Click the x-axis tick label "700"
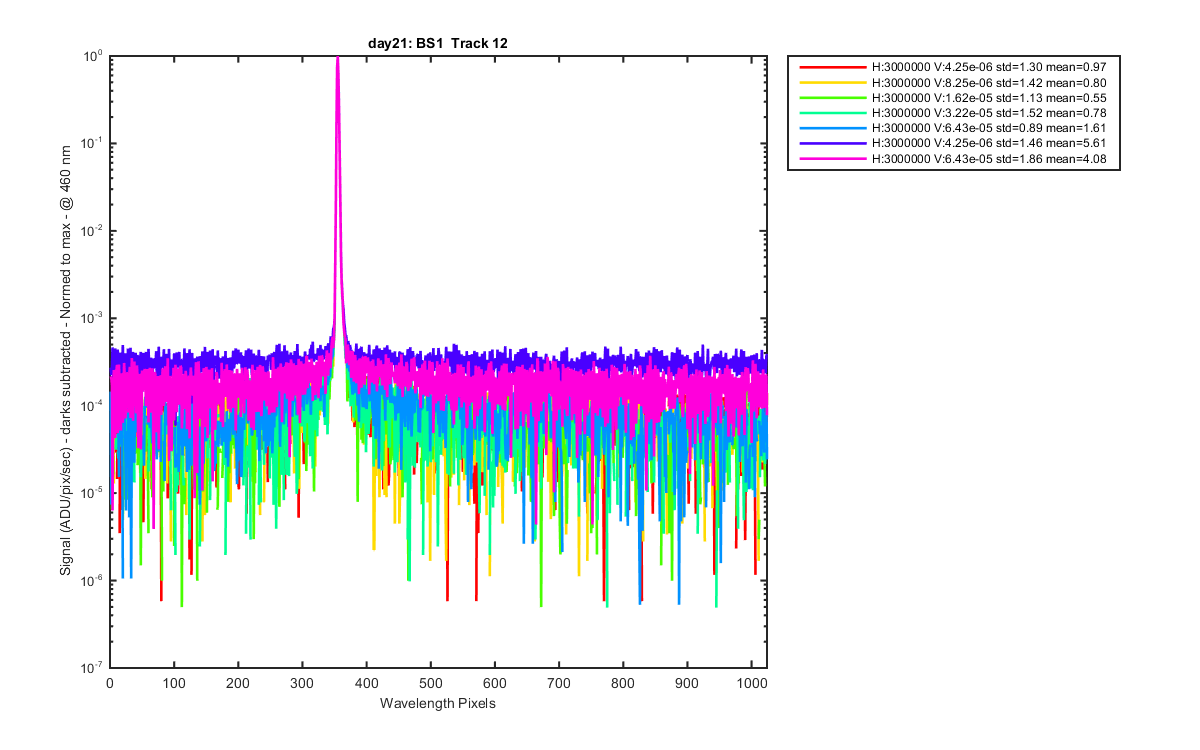 (558, 682)
